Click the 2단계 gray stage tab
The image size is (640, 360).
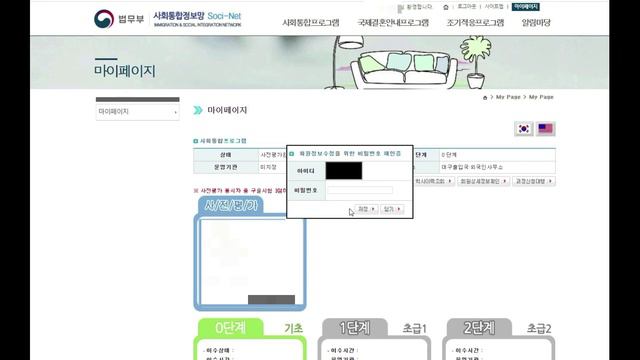pyautogui.click(x=479, y=328)
